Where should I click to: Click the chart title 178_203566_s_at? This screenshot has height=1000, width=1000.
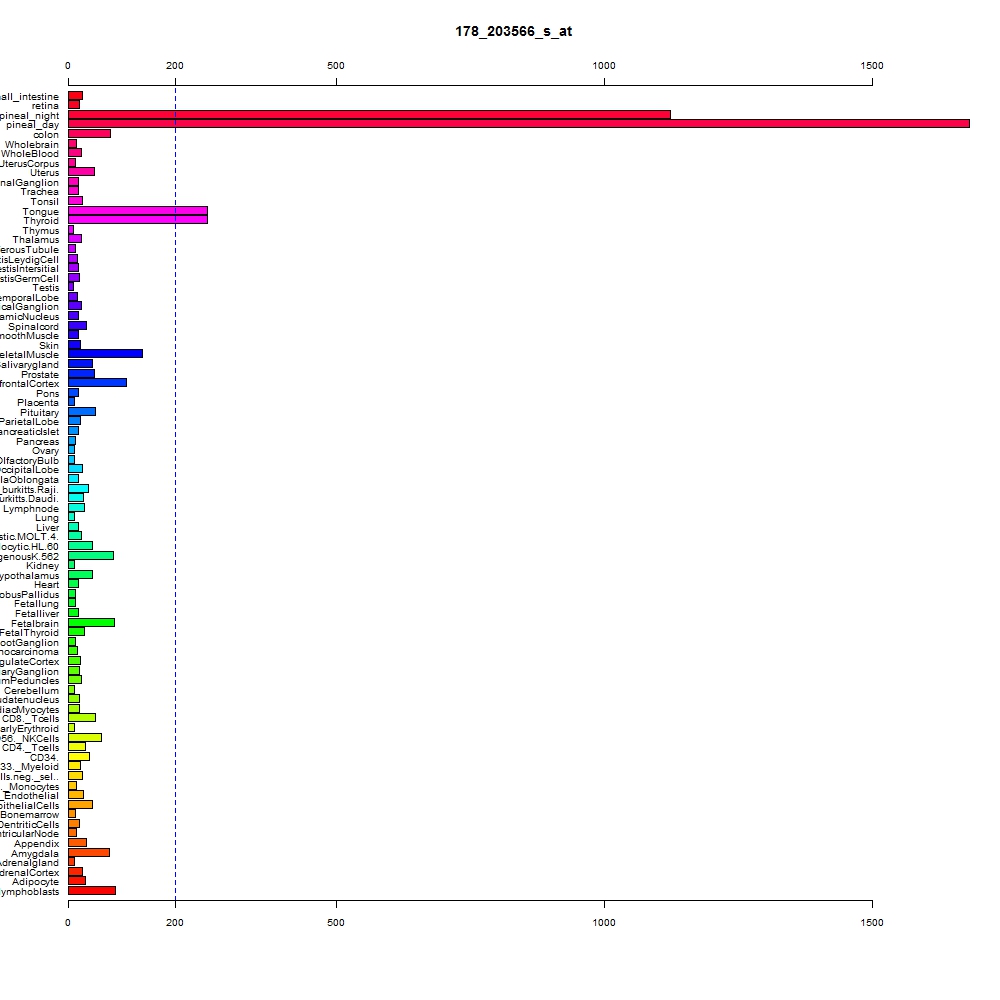click(513, 31)
